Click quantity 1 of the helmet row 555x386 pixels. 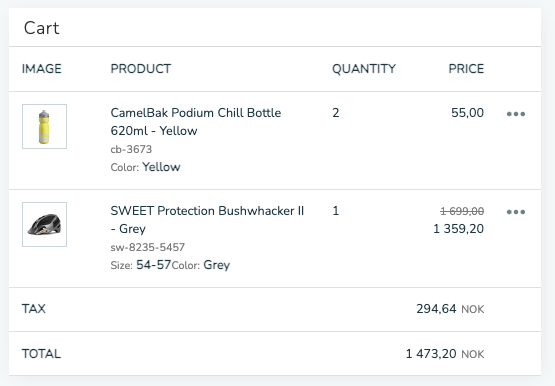click(336, 211)
